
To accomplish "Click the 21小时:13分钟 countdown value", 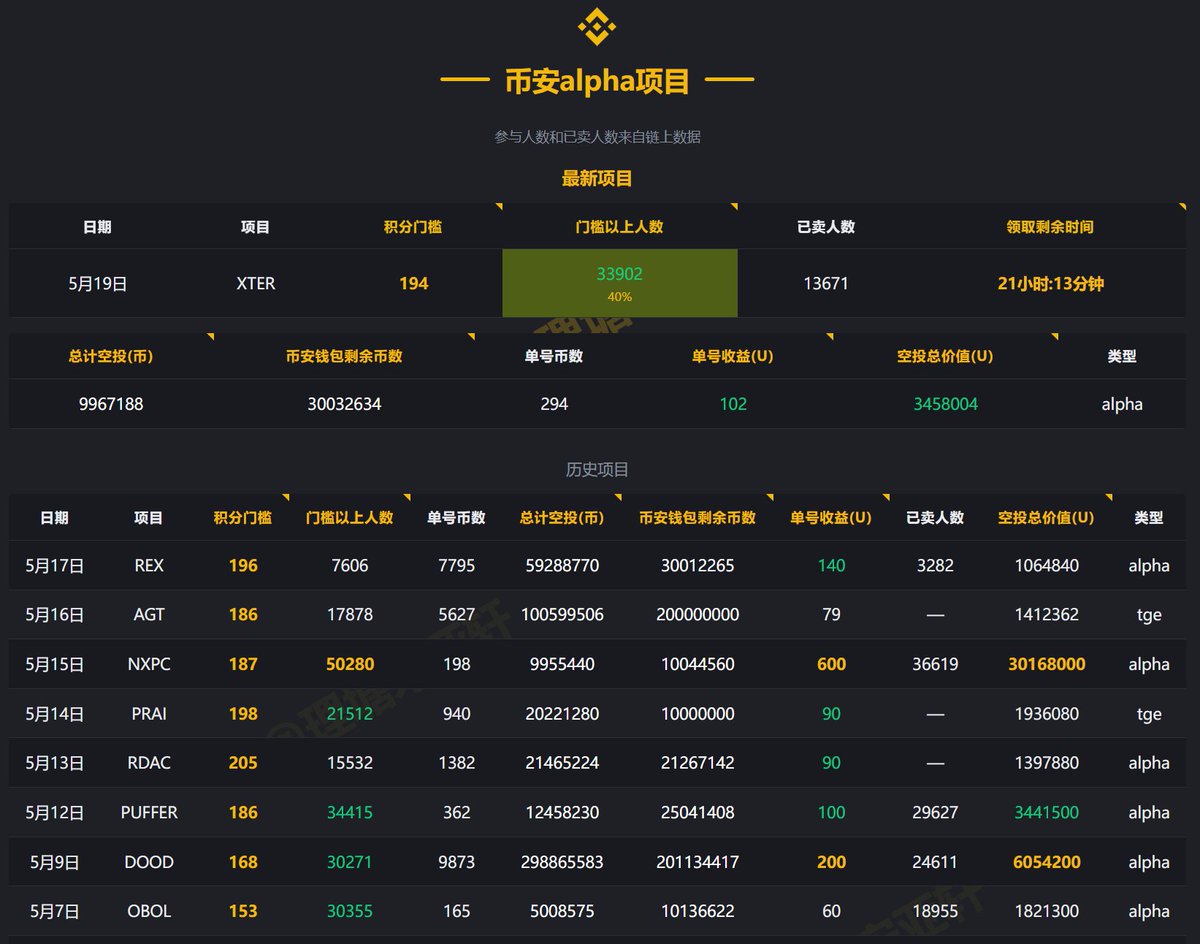I will tap(1050, 284).
